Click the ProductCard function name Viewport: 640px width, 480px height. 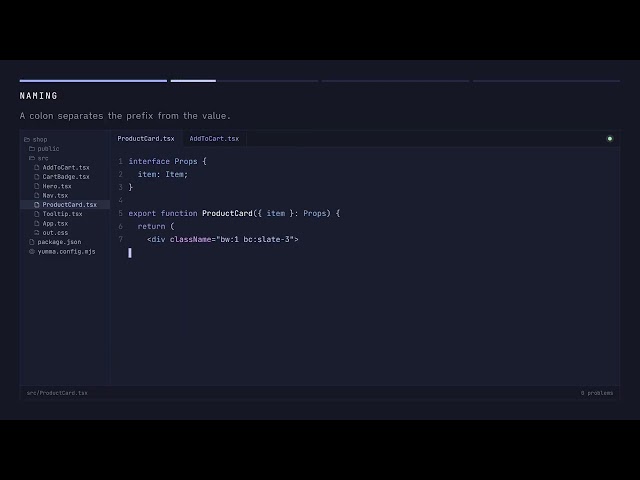point(227,213)
